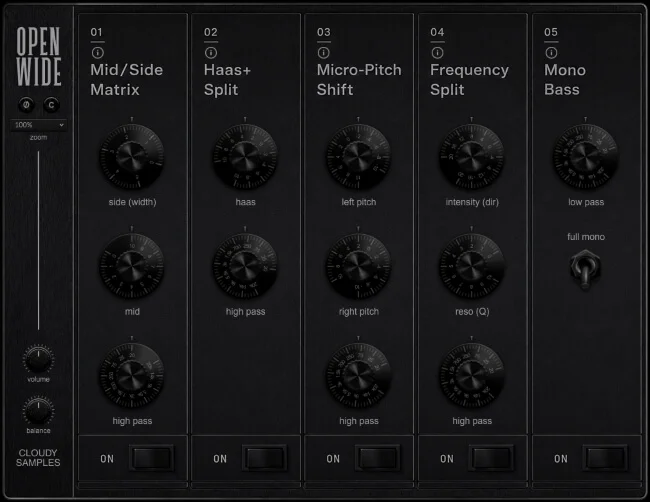The height and width of the screenshot is (502, 650).
Task: Click Micro-Pitch Shift high pass knob
Action: click(x=358, y=376)
